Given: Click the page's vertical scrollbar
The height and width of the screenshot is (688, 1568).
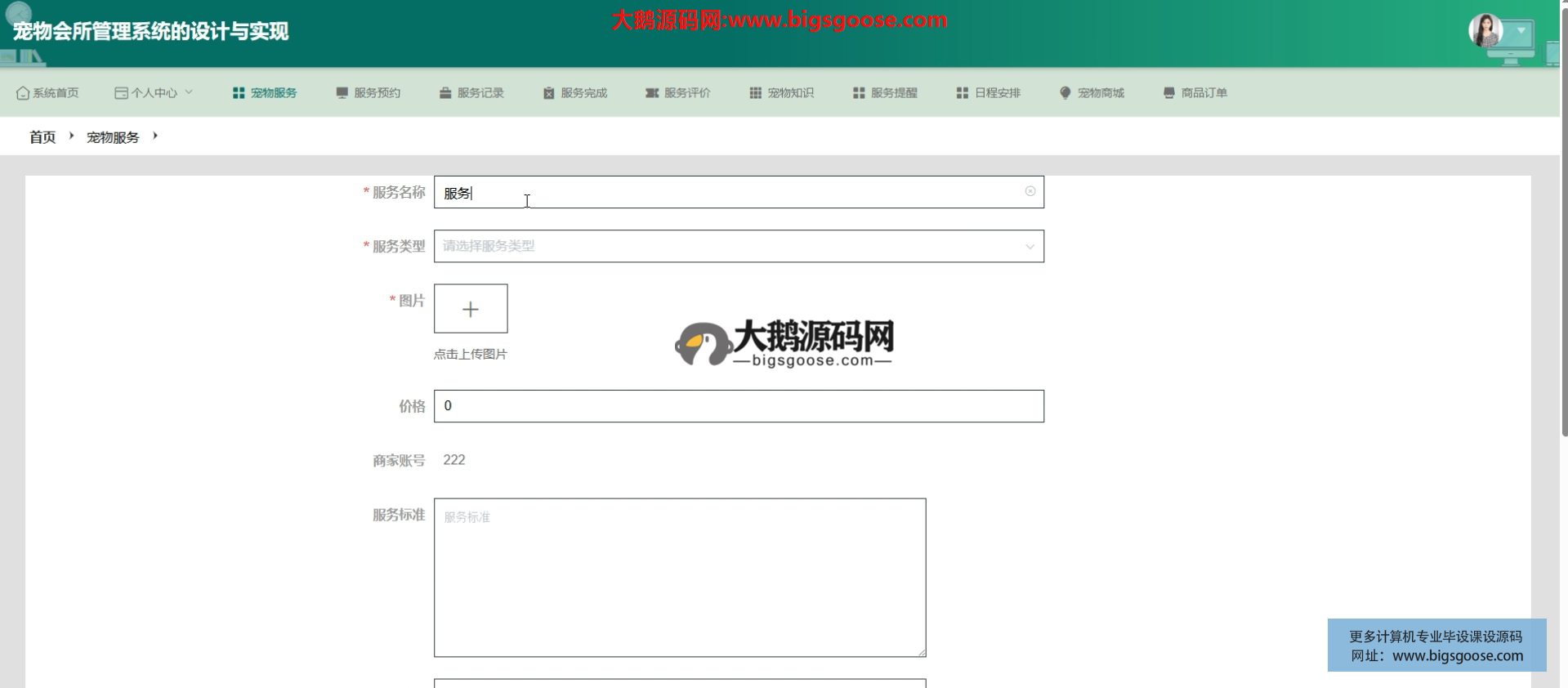Looking at the screenshot, I should tap(1564, 245).
